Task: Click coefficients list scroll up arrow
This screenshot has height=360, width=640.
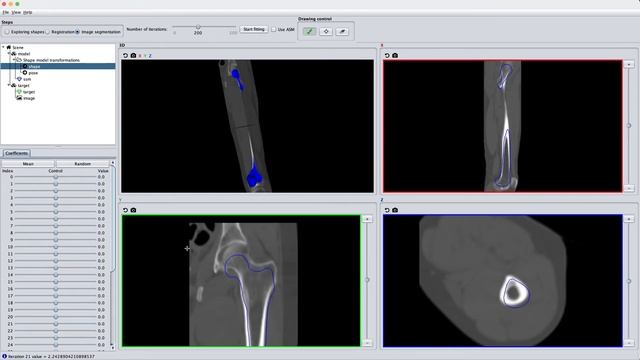Action: (x=113, y=163)
